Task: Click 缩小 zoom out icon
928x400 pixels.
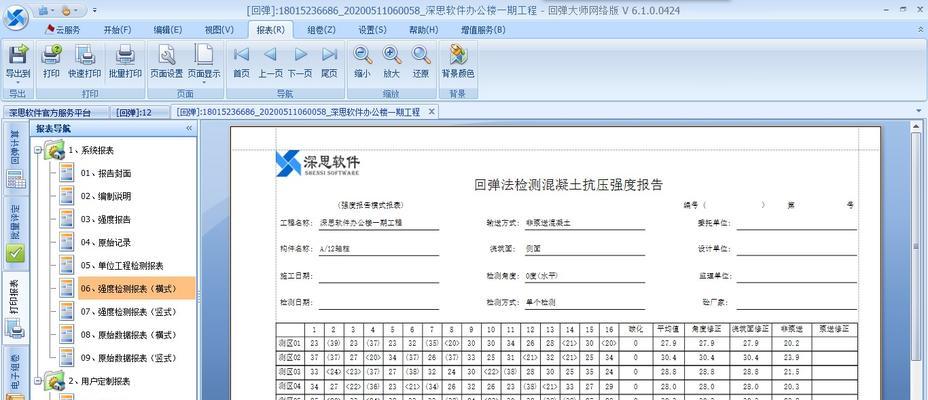Action: tap(362, 54)
